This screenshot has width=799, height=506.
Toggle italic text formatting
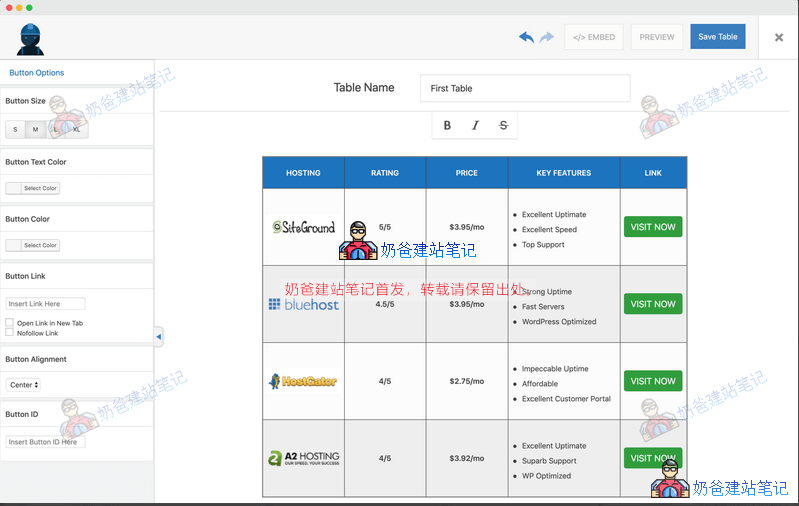tap(475, 125)
